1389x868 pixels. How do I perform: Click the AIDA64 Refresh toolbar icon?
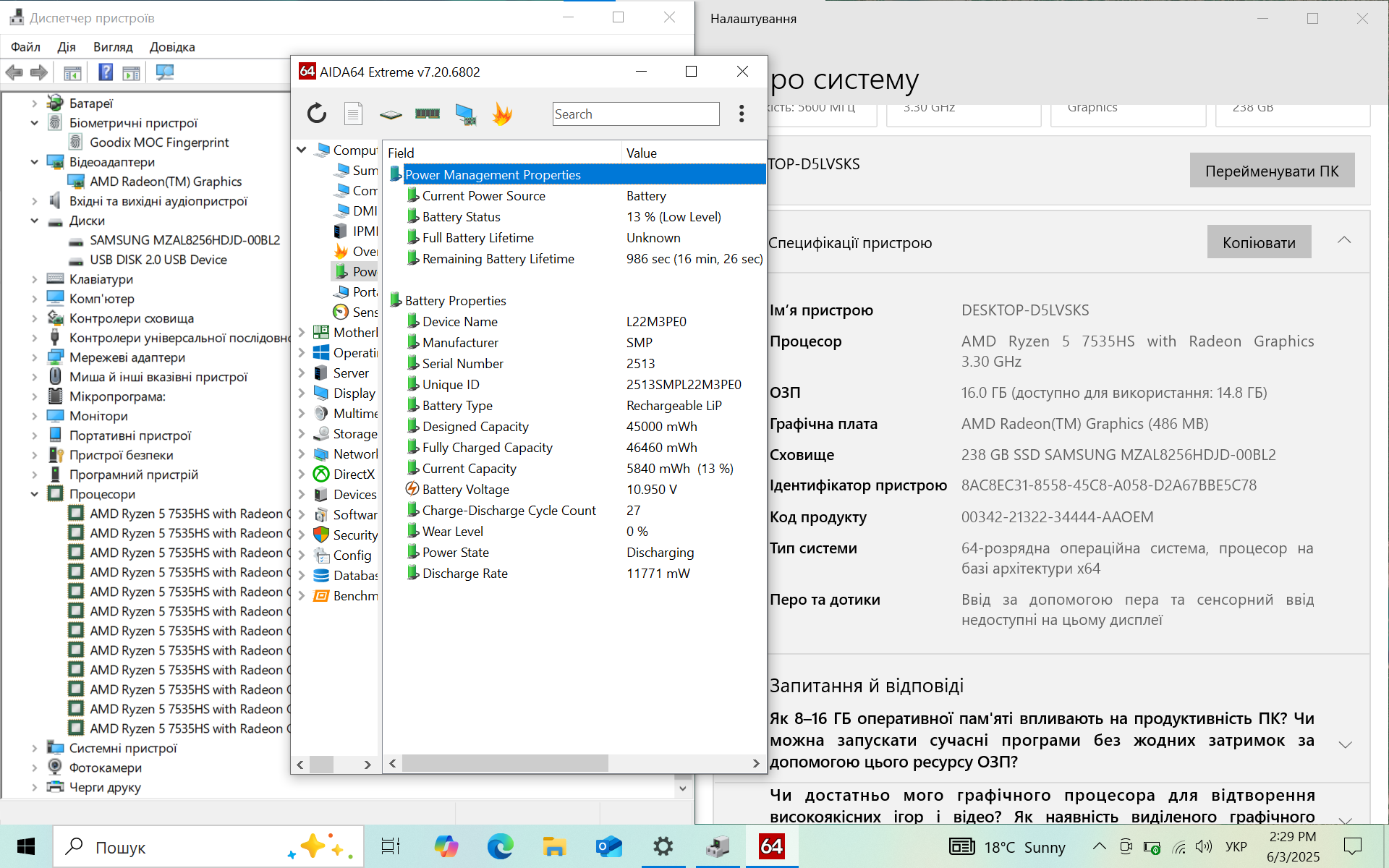(316, 114)
